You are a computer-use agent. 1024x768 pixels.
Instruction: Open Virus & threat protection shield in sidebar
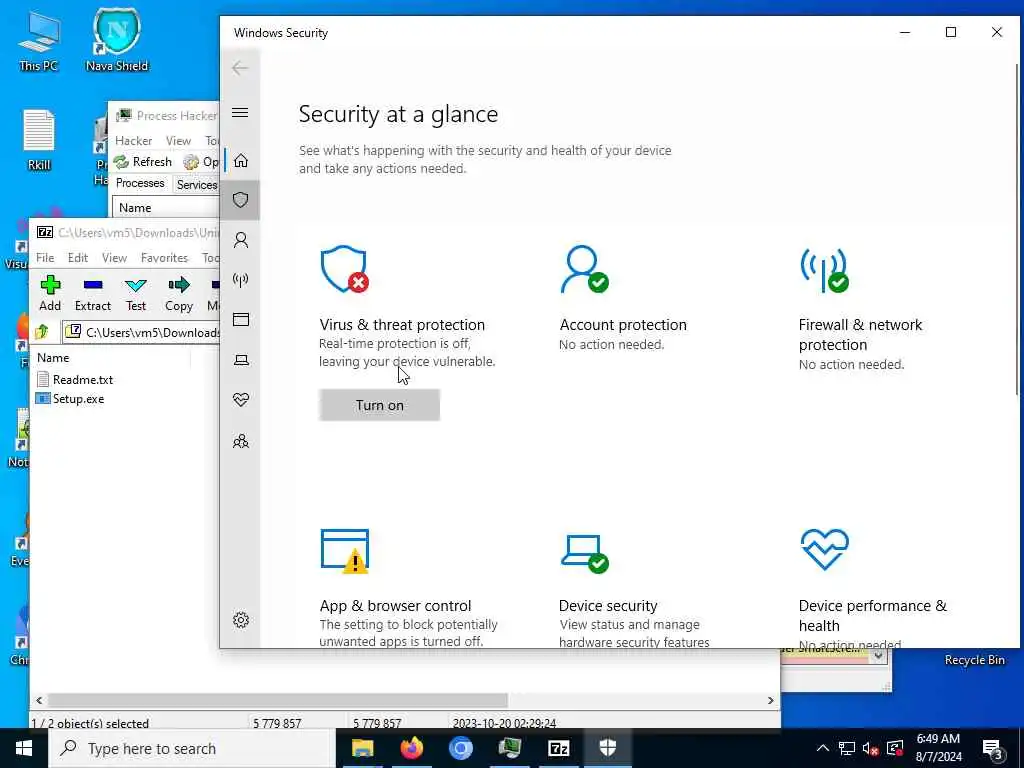240,200
